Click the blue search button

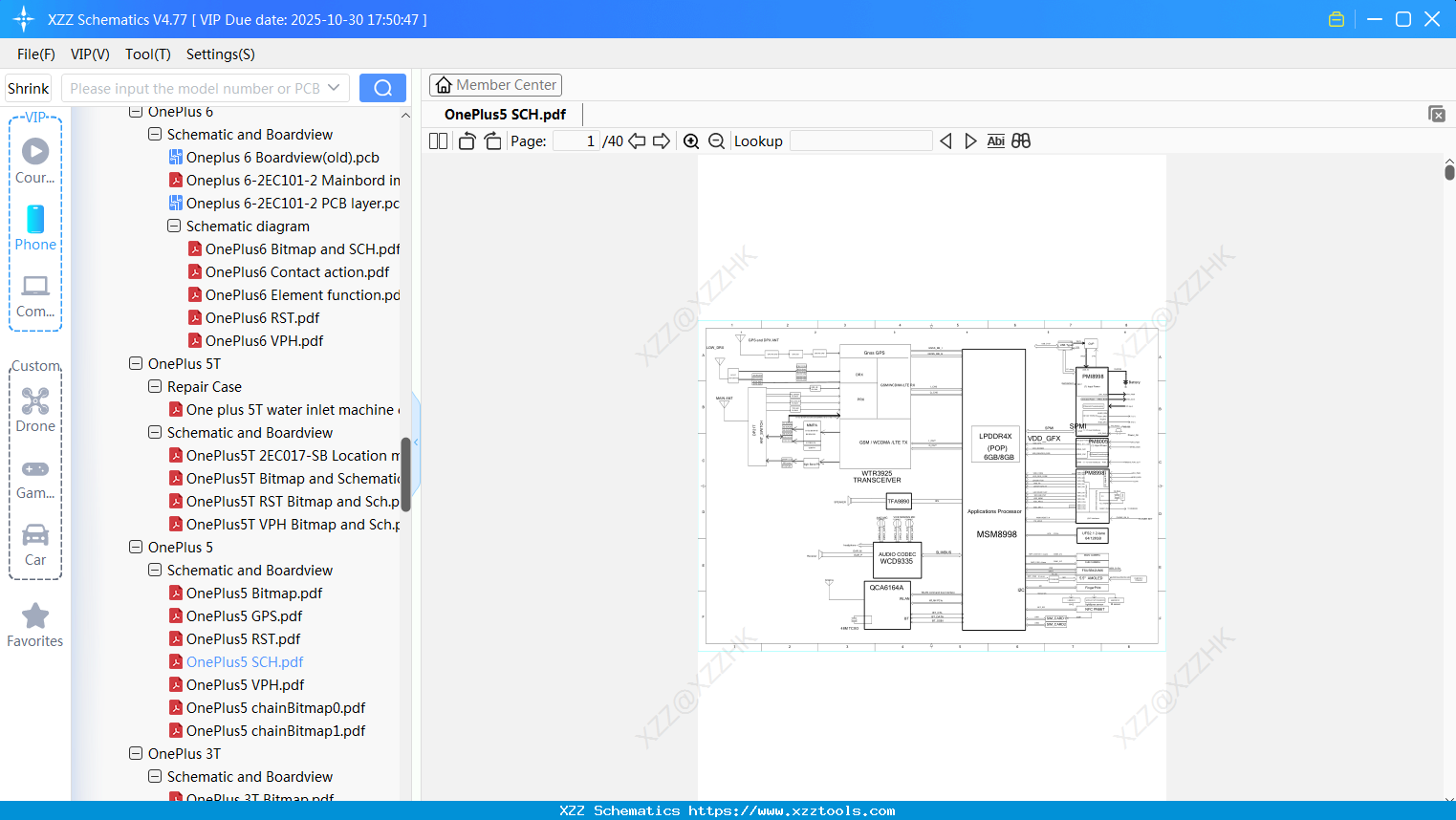[x=382, y=88]
